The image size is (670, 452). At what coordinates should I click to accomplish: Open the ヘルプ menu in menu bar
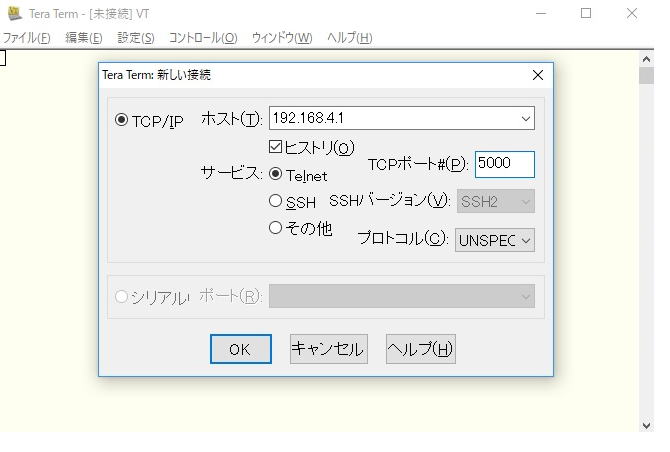coord(350,38)
